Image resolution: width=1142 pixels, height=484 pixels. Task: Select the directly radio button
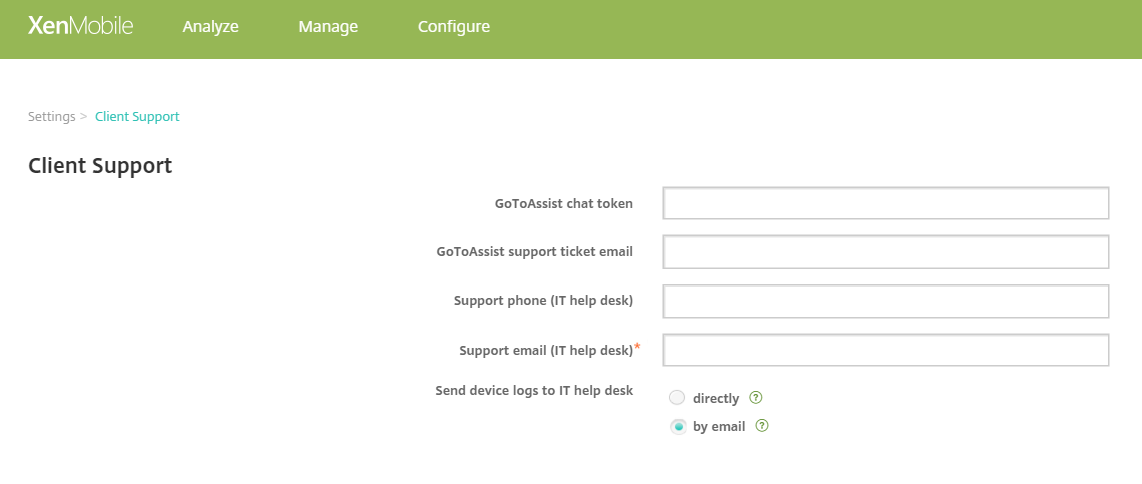[678, 398]
